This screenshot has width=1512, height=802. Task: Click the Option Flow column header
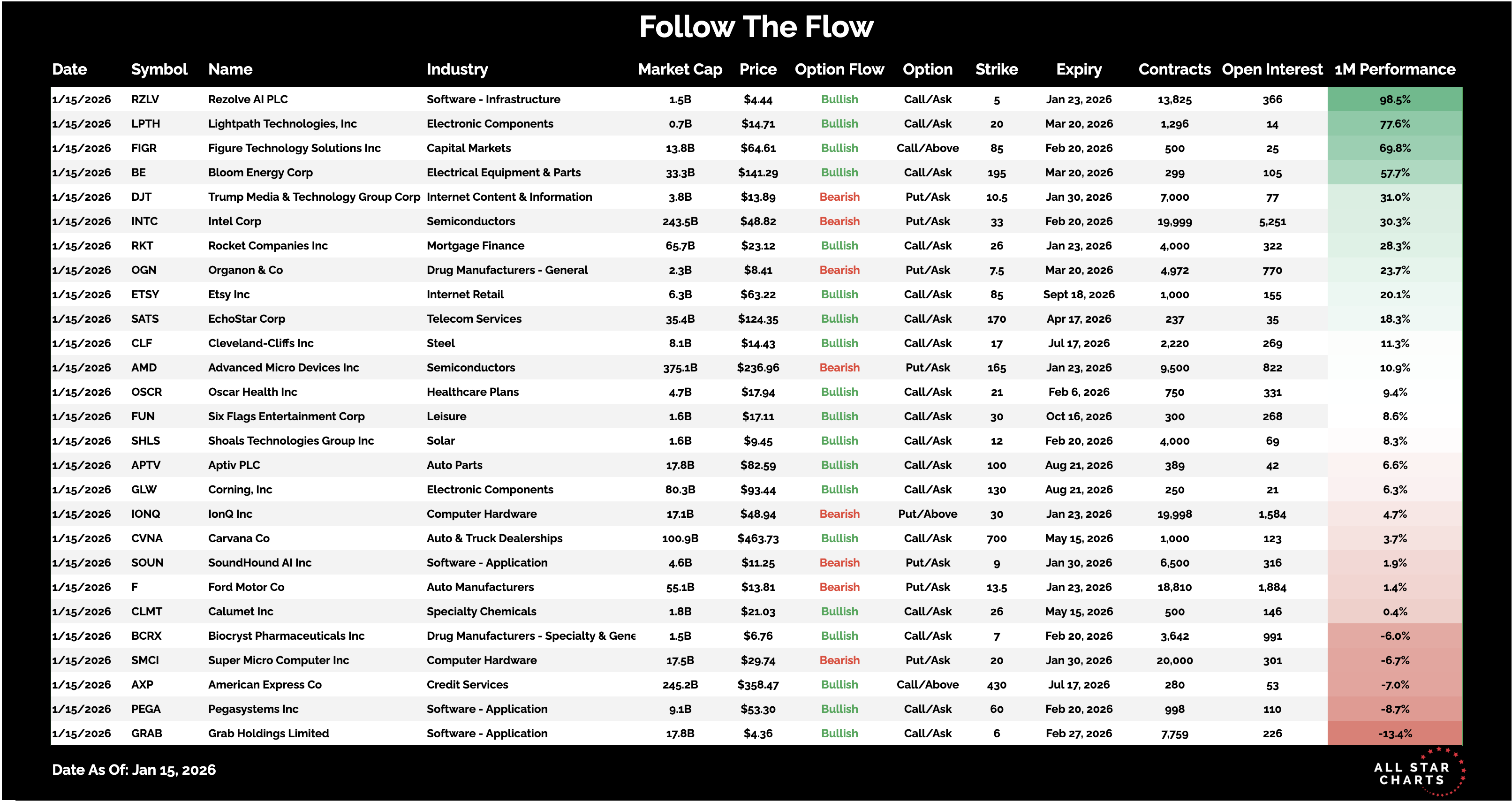click(839, 69)
